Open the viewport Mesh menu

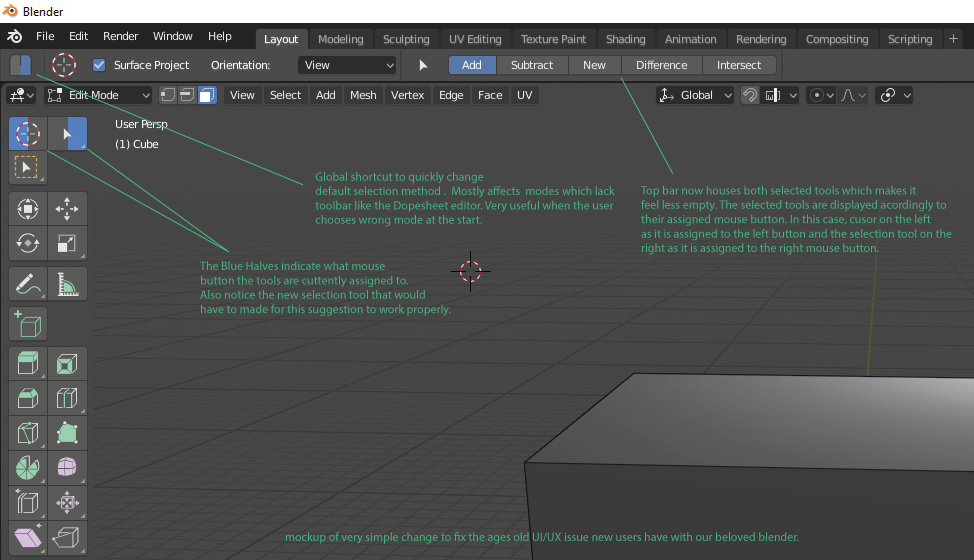coord(363,95)
